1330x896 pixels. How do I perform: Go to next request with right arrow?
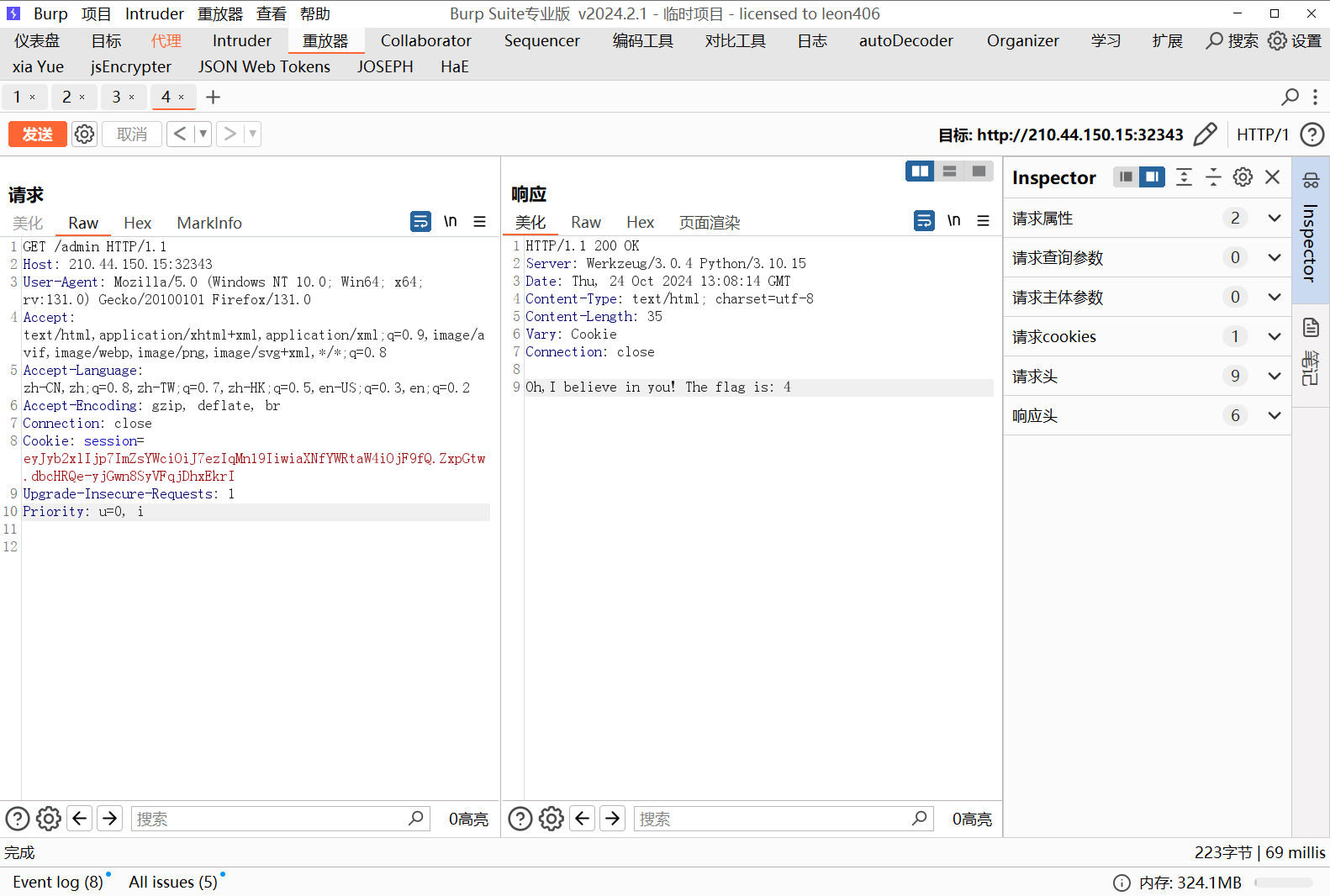point(230,134)
